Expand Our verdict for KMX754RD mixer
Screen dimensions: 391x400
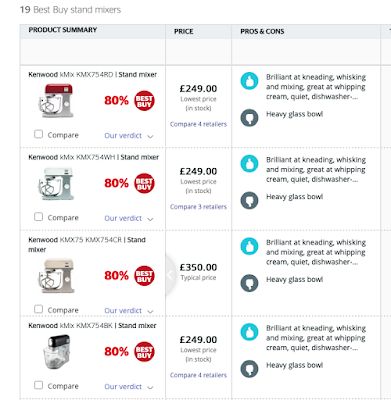(x=129, y=136)
